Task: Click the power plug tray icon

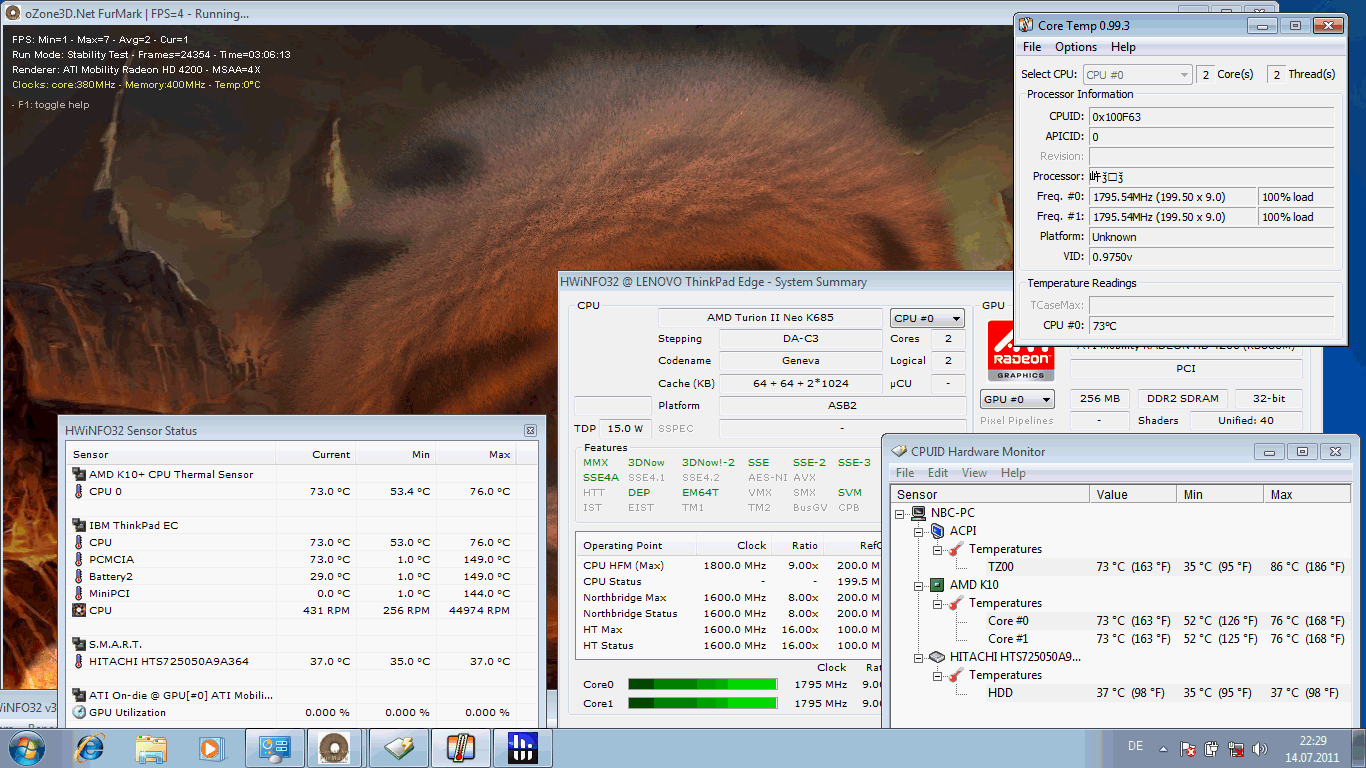Action: click(x=1212, y=748)
